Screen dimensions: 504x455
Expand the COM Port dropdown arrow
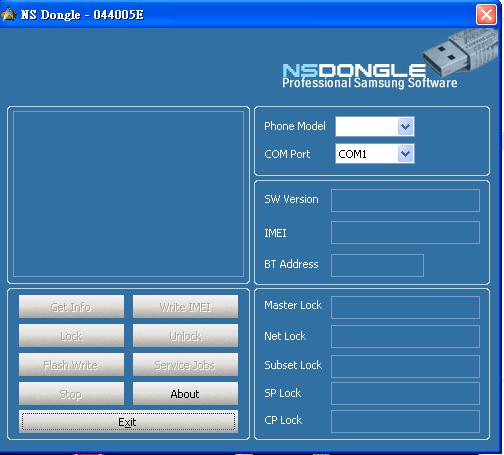pos(406,154)
